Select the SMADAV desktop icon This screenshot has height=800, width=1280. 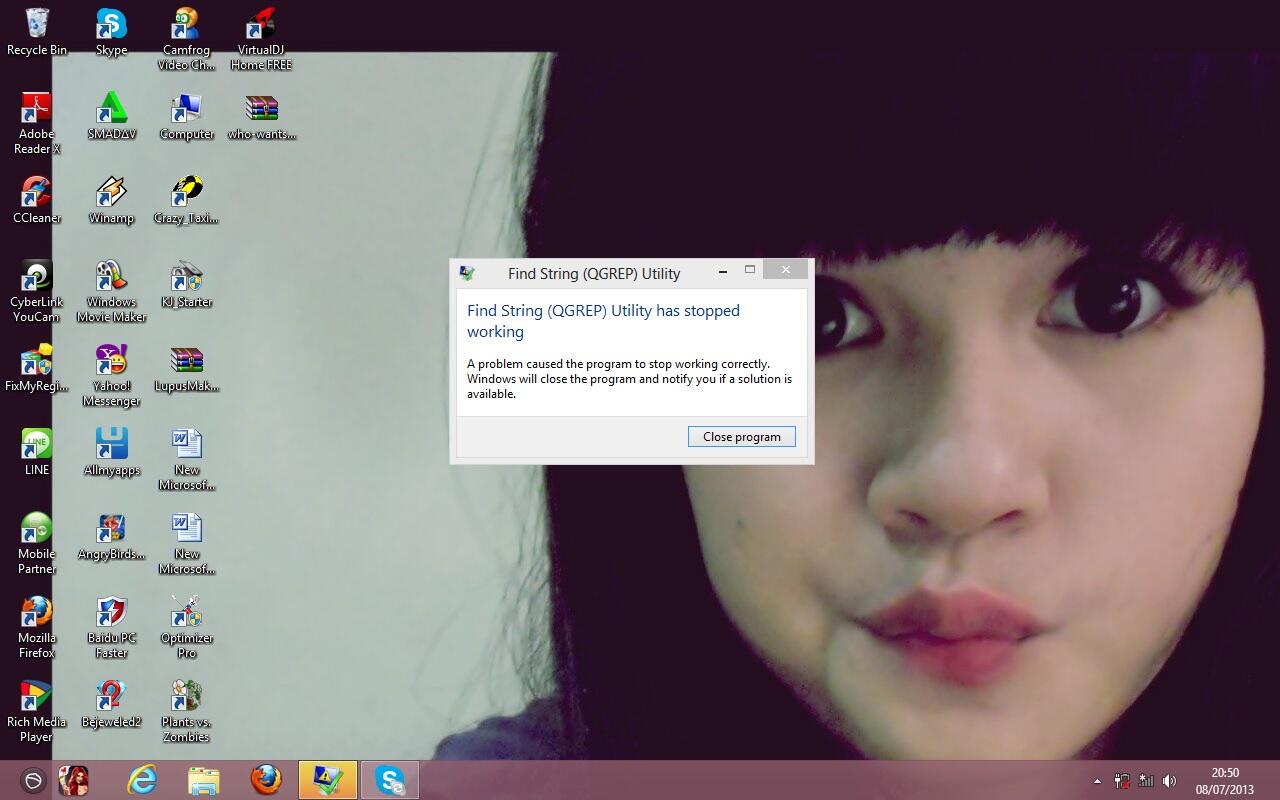point(111,115)
